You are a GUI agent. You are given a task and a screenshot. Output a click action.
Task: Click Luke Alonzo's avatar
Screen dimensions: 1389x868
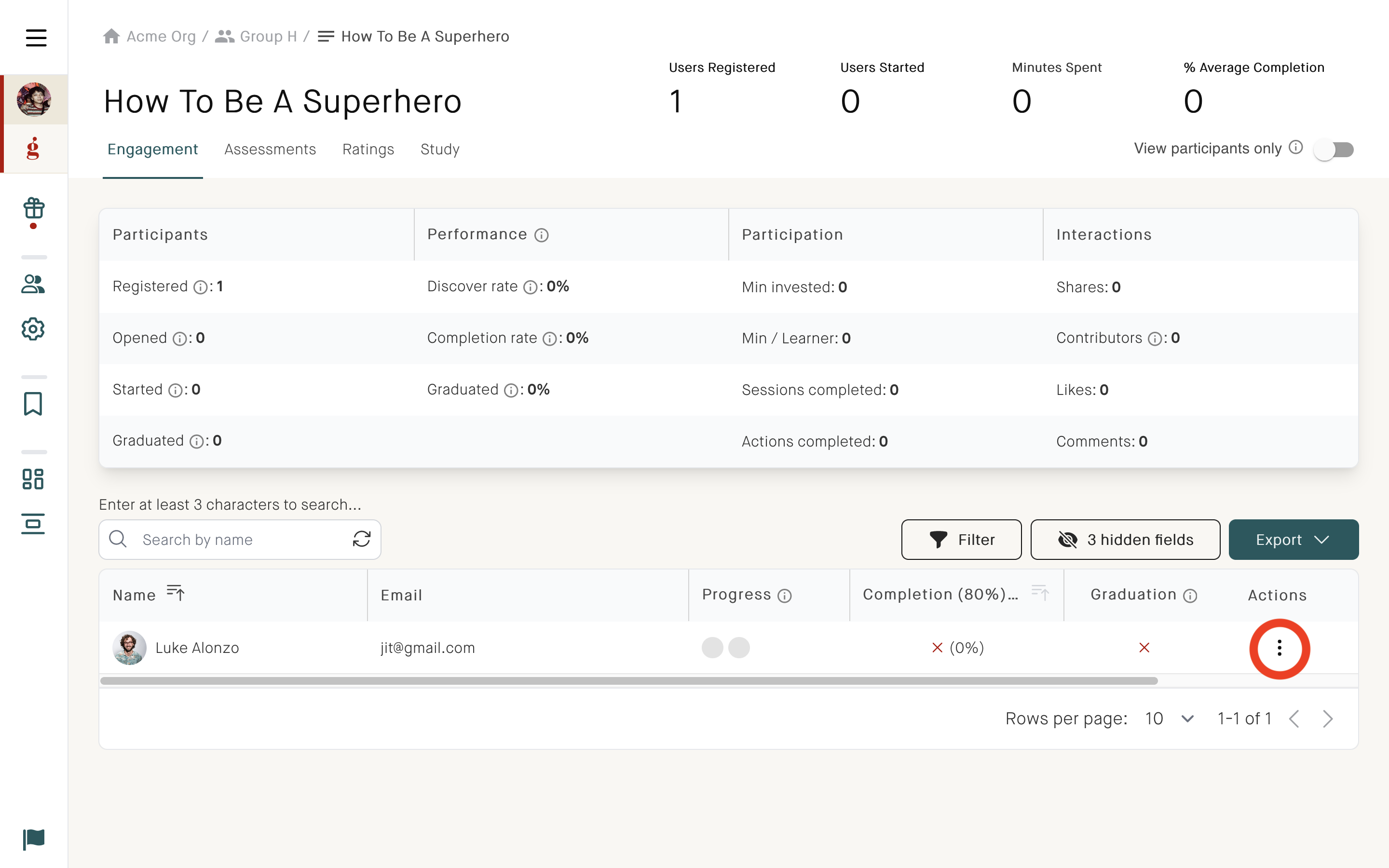point(129,648)
